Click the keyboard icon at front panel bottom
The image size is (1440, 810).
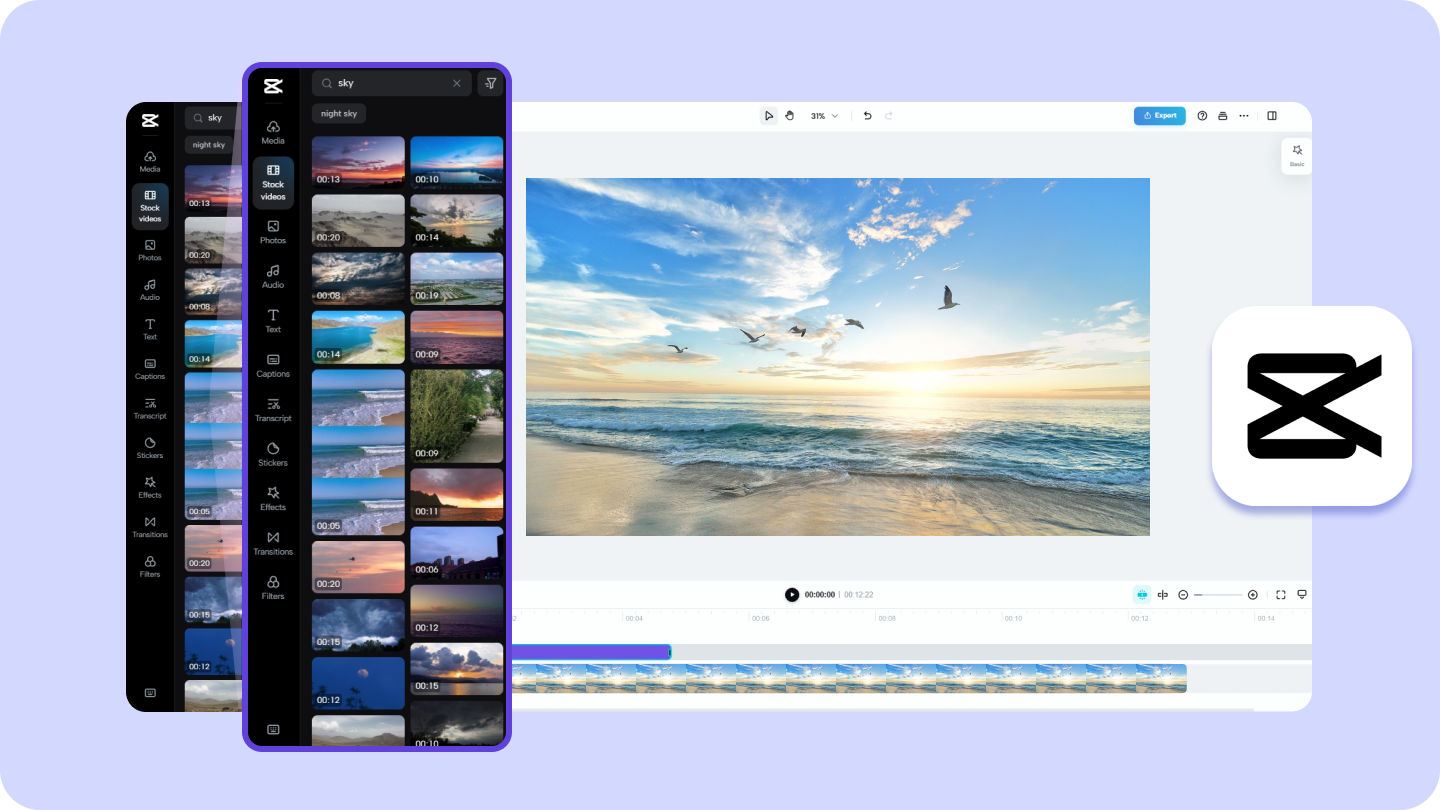pos(273,730)
